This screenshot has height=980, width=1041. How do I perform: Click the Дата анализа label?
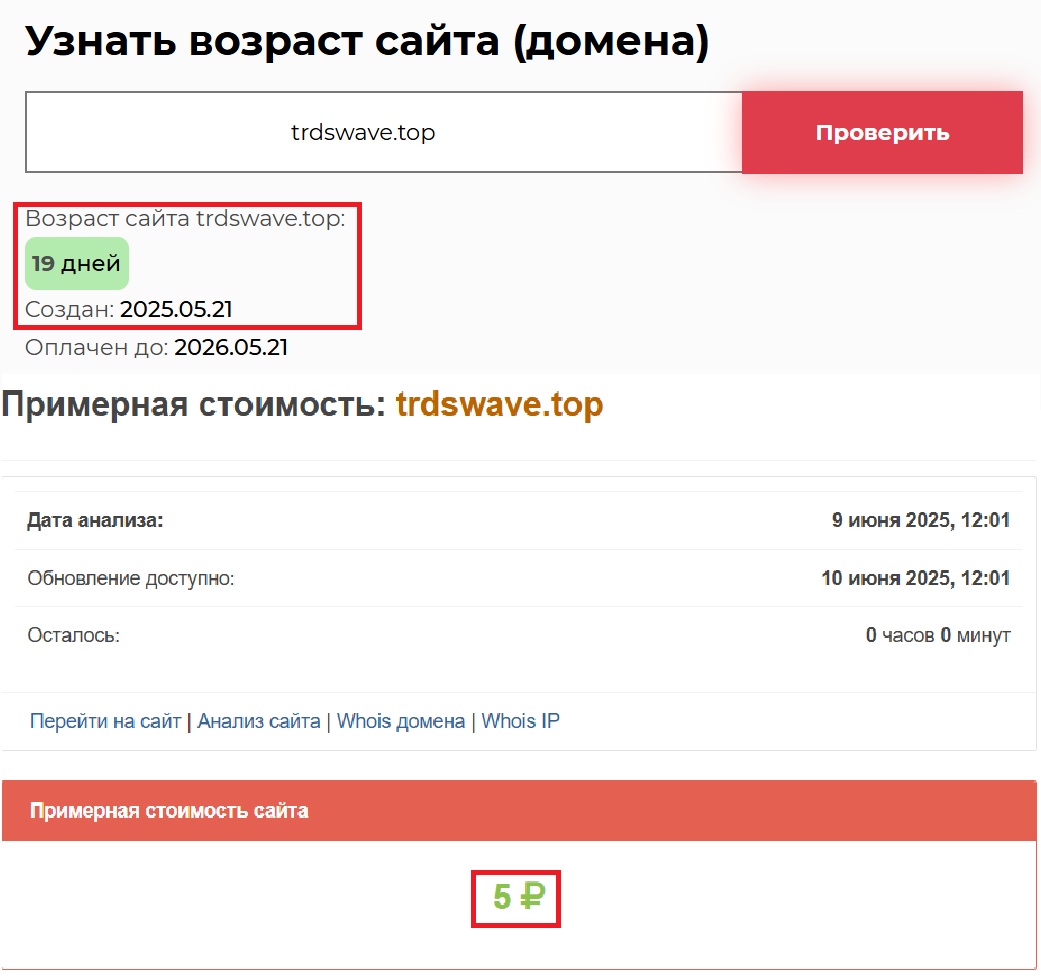pos(94,520)
